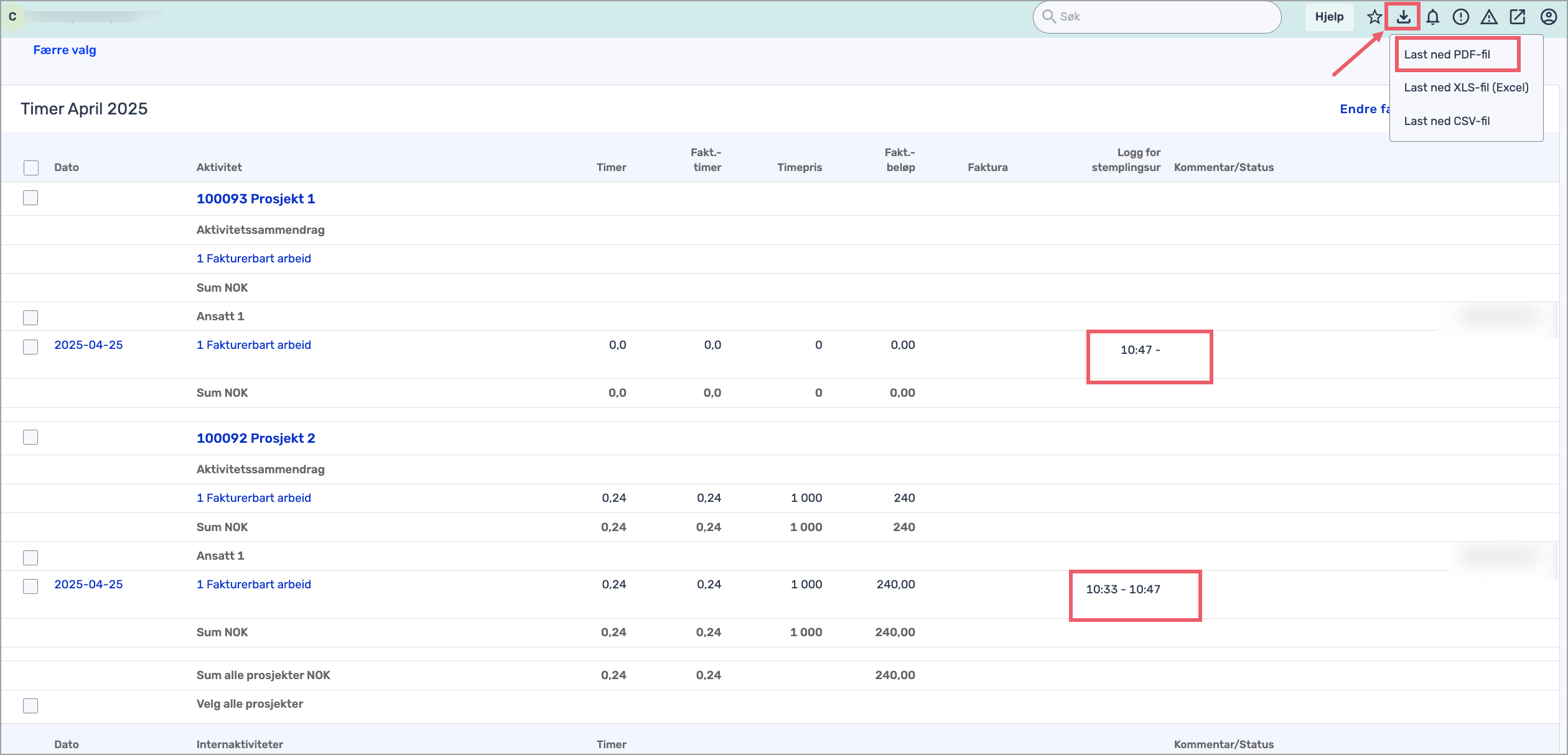The image size is (1568, 755).
Task: Click the Internaktiviteter header
Action: click(x=240, y=744)
